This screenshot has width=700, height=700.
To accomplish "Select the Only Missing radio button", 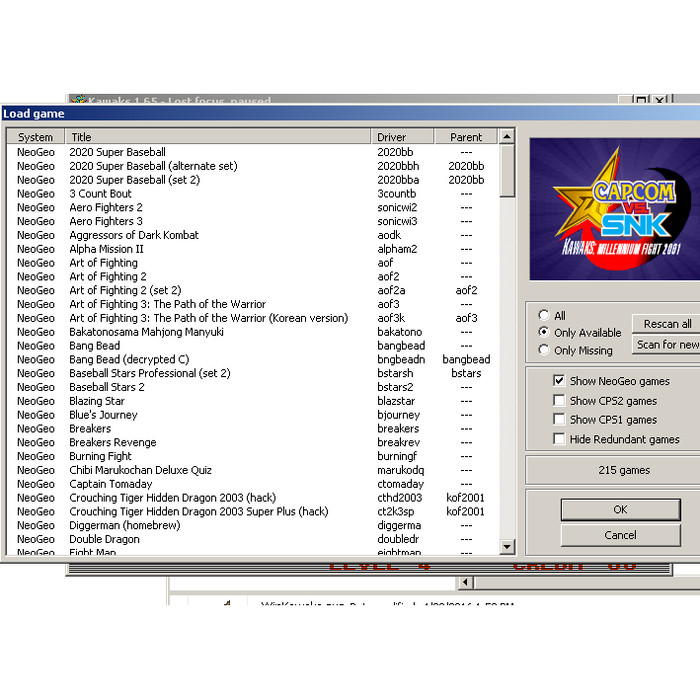I will [x=544, y=350].
